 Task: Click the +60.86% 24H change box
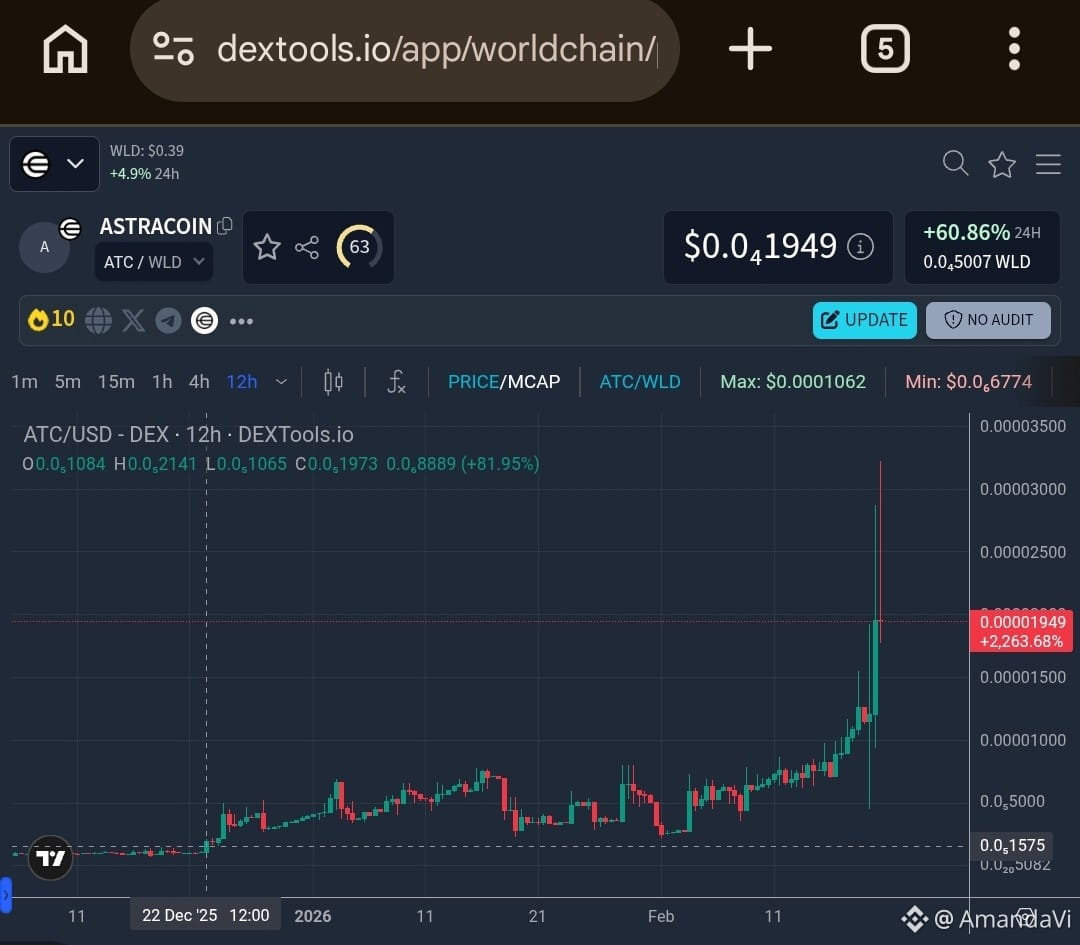(x=982, y=247)
